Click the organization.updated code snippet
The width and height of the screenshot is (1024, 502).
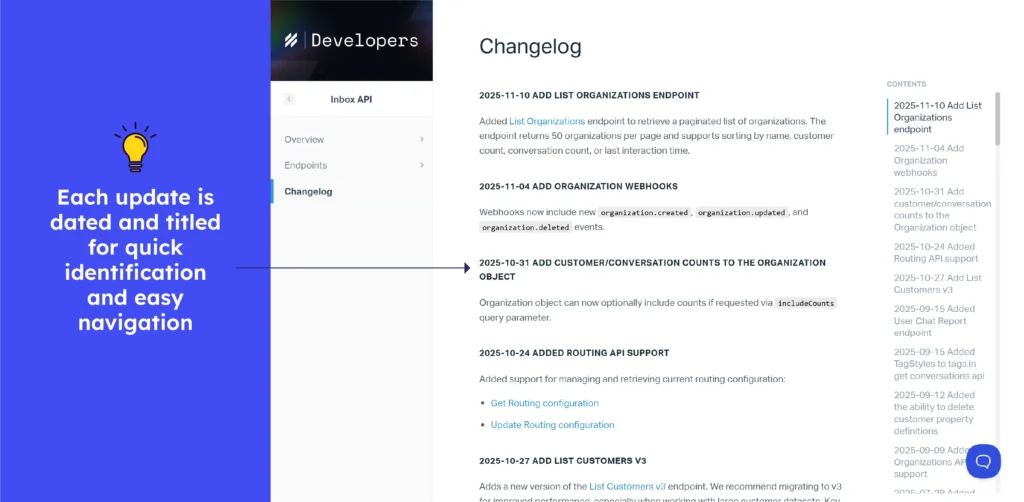pyautogui.click(x=742, y=213)
